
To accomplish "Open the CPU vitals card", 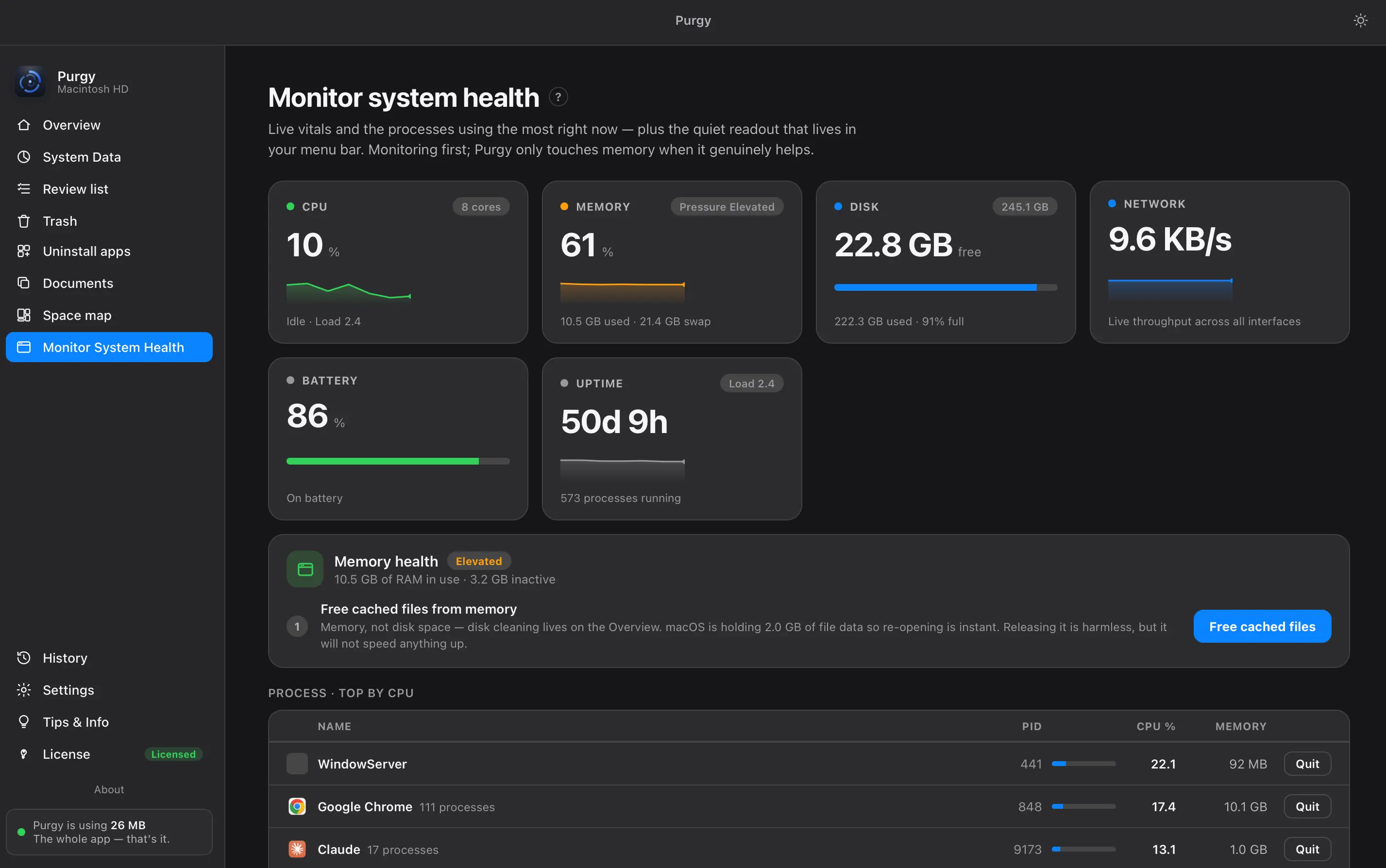I will click(398, 262).
